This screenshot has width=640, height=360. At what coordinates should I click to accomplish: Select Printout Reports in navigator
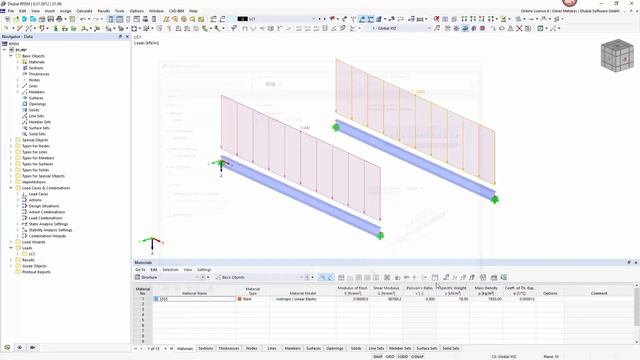click(x=36, y=272)
